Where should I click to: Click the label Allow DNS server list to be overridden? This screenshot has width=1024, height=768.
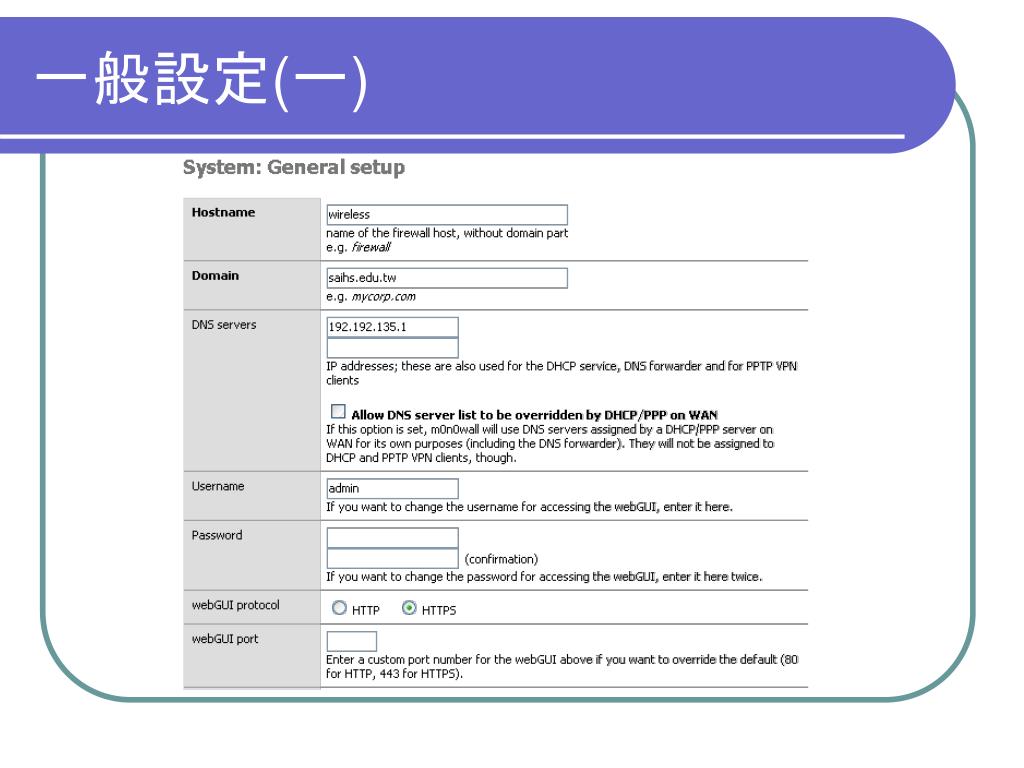point(534,415)
